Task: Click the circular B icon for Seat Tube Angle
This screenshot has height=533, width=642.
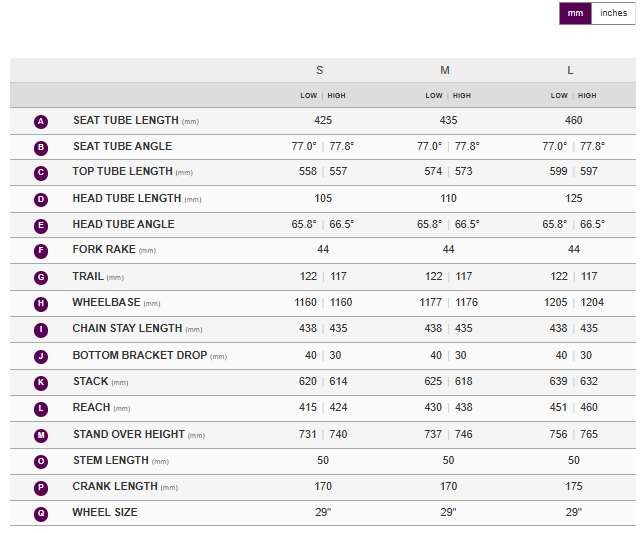Action: [x=41, y=147]
